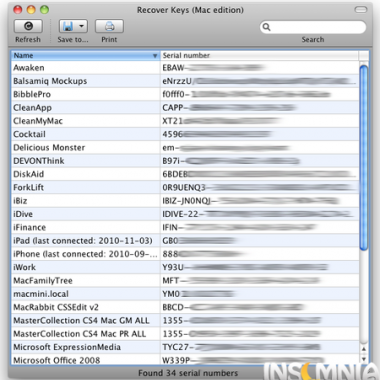
Task: Sort by the Name column header
Action: click(85, 56)
